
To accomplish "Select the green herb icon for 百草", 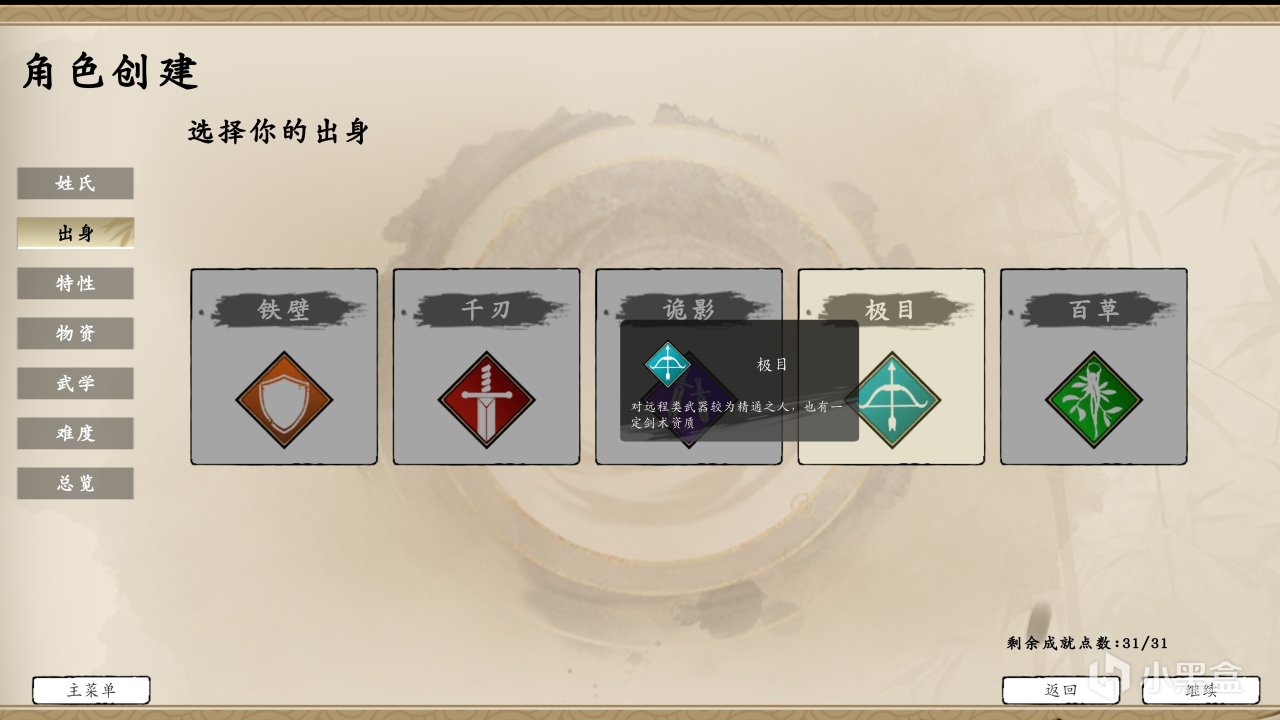I will click(1094, 400).
